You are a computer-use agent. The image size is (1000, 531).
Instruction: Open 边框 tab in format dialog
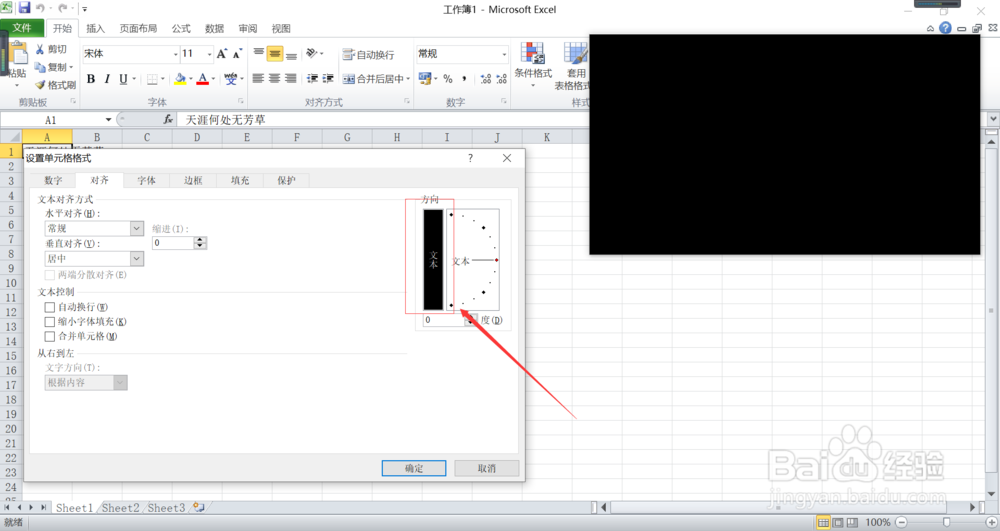tap(193, 180)
